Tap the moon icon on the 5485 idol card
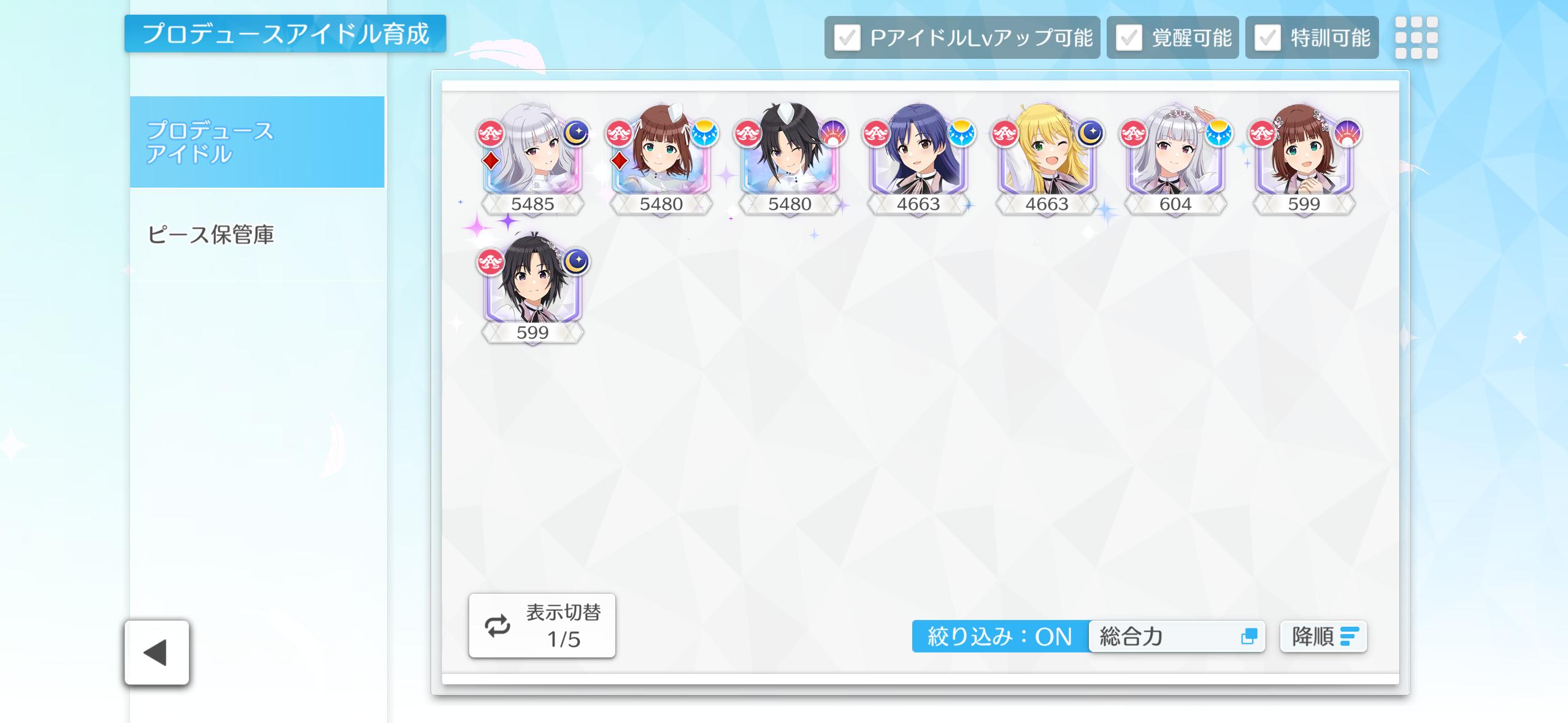1568x723 pixels. (576, 133)
